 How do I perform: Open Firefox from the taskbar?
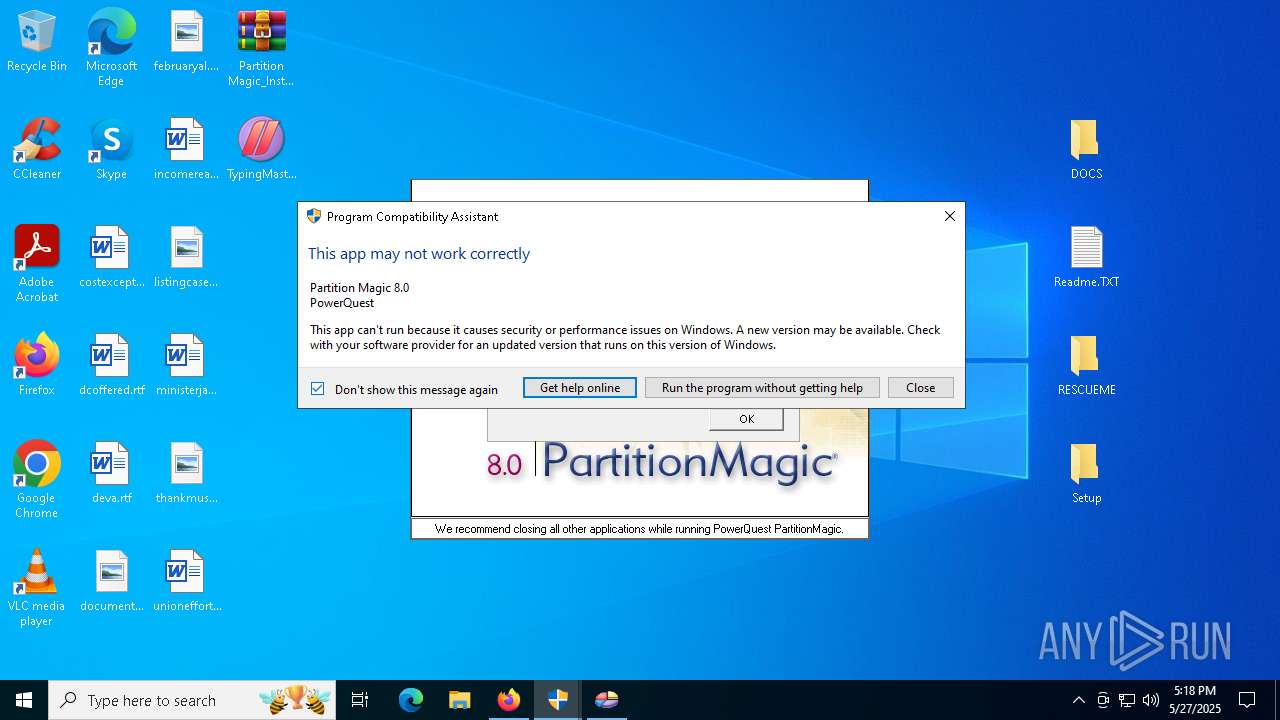pyautogui.click(x=508, y=700)
